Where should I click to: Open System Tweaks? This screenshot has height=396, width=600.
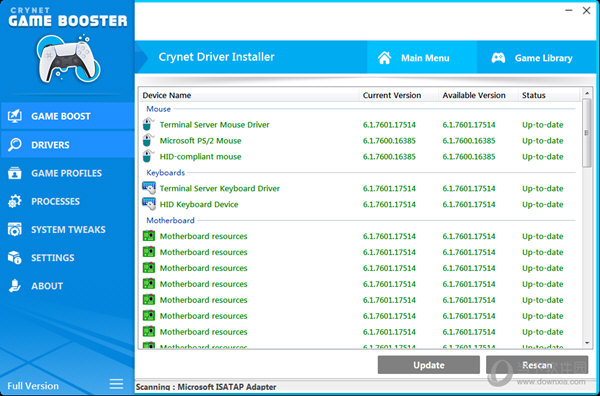pyautogui.click(x=67, y=230)
